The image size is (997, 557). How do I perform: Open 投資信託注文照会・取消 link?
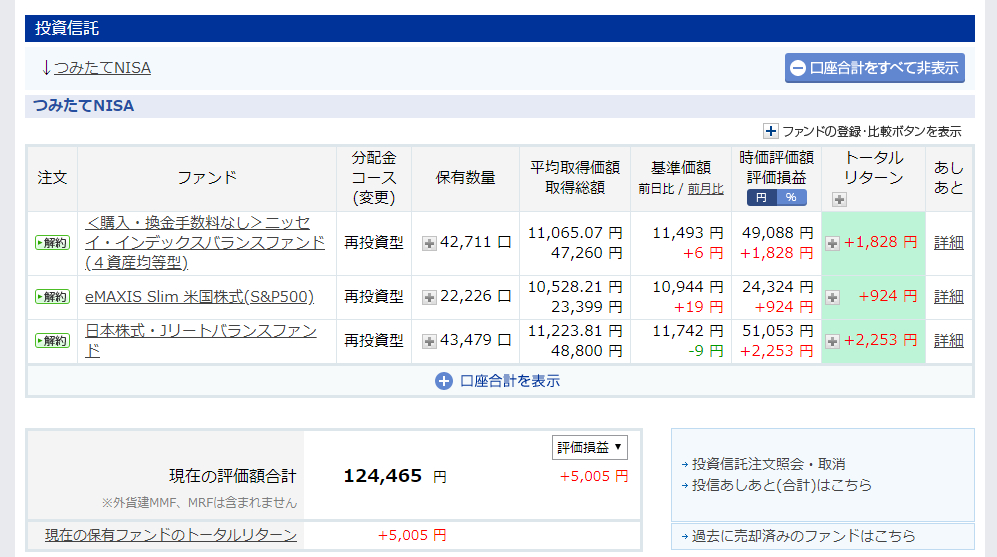[x=768, y=464]
